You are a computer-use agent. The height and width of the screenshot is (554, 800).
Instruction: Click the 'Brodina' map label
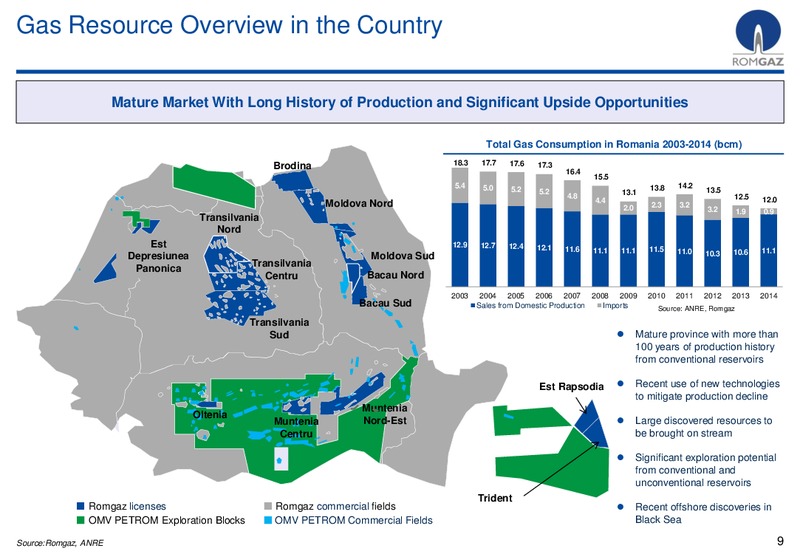pos(292,166)
